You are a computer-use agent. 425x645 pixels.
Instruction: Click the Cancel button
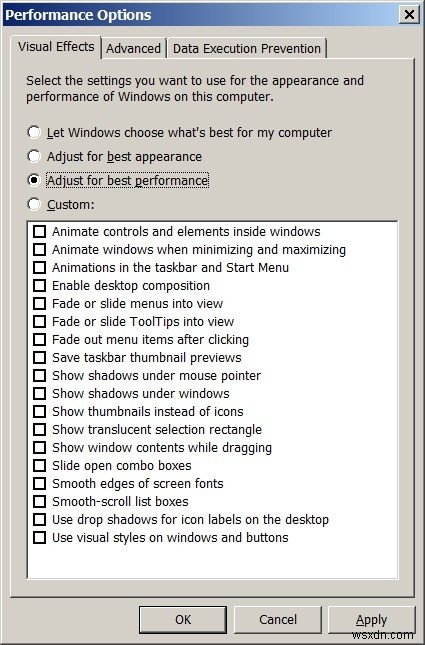pos(278,619)
